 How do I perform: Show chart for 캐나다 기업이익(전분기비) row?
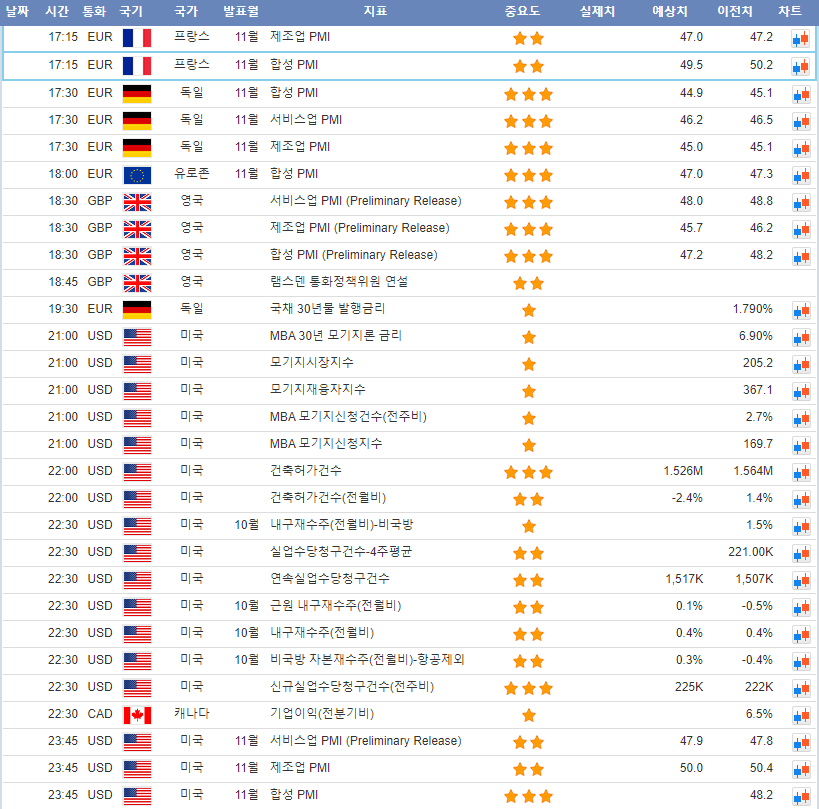800,715
